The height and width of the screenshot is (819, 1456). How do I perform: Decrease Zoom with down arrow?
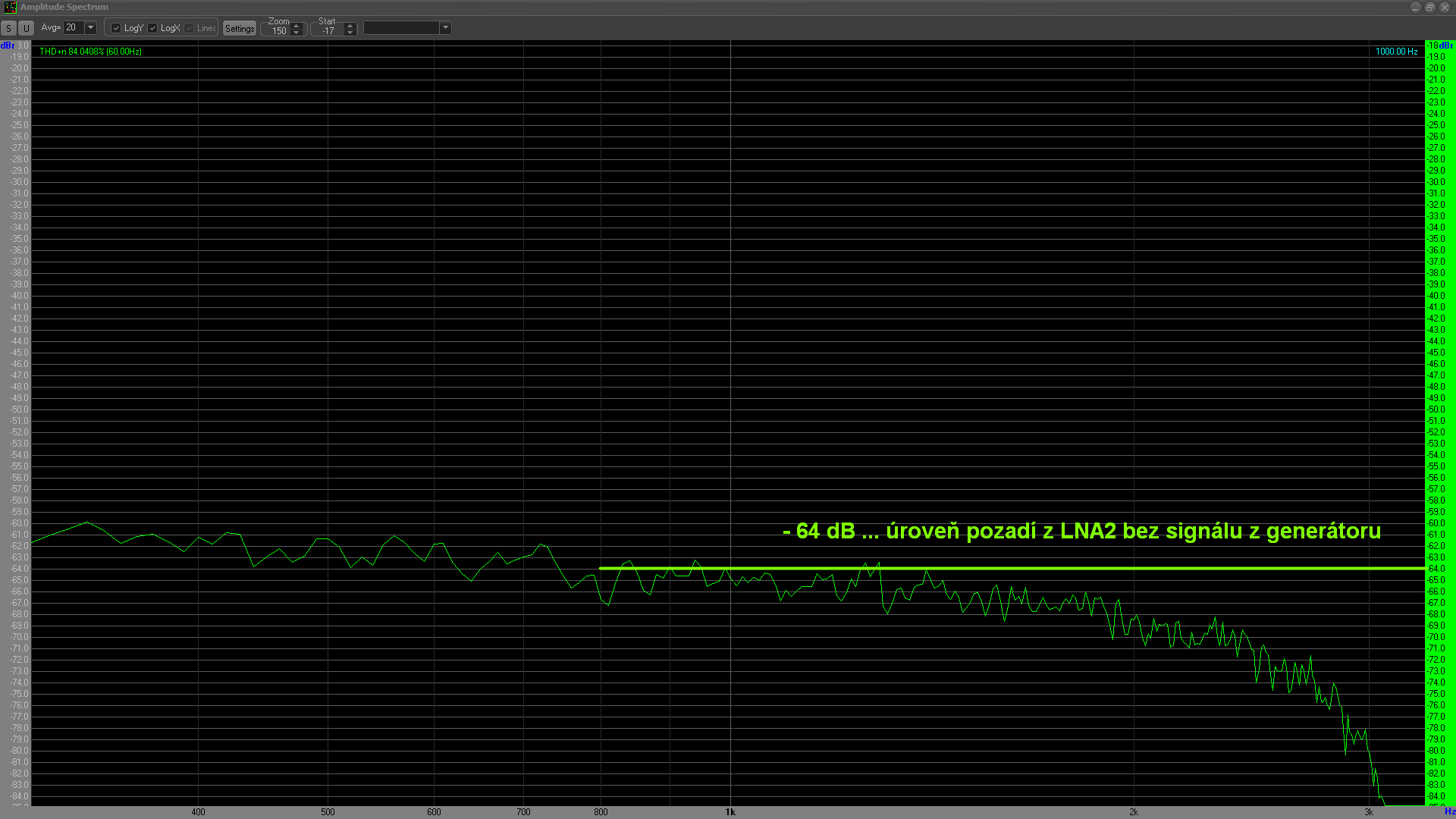click(297, 33)
